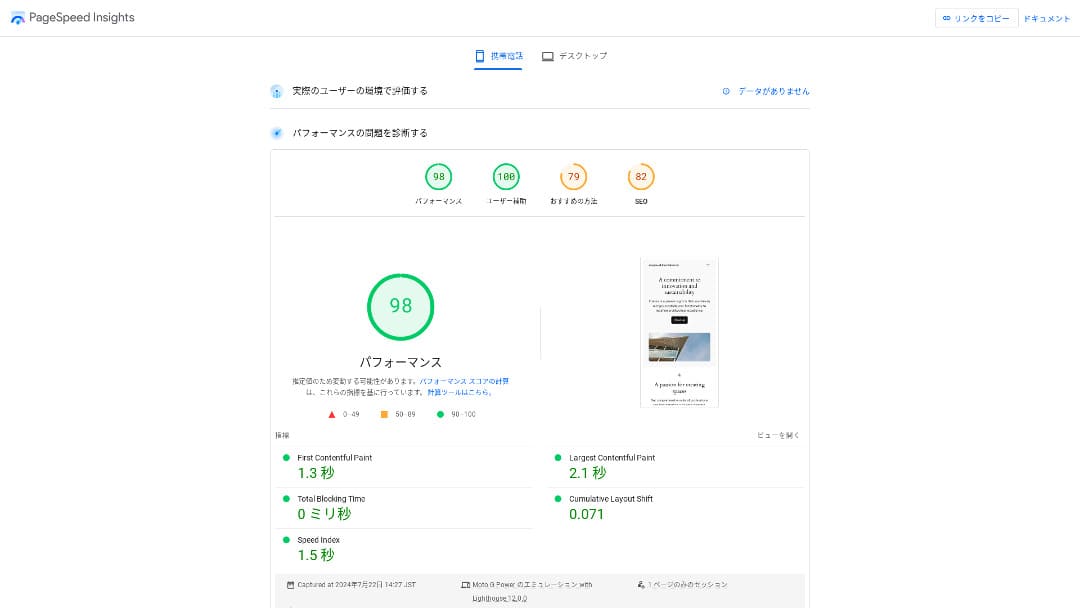The height and width of the screenshot is (608, 1080).
Task: Switch to the デスクトップ tab
Action: [x=575, y=56]
